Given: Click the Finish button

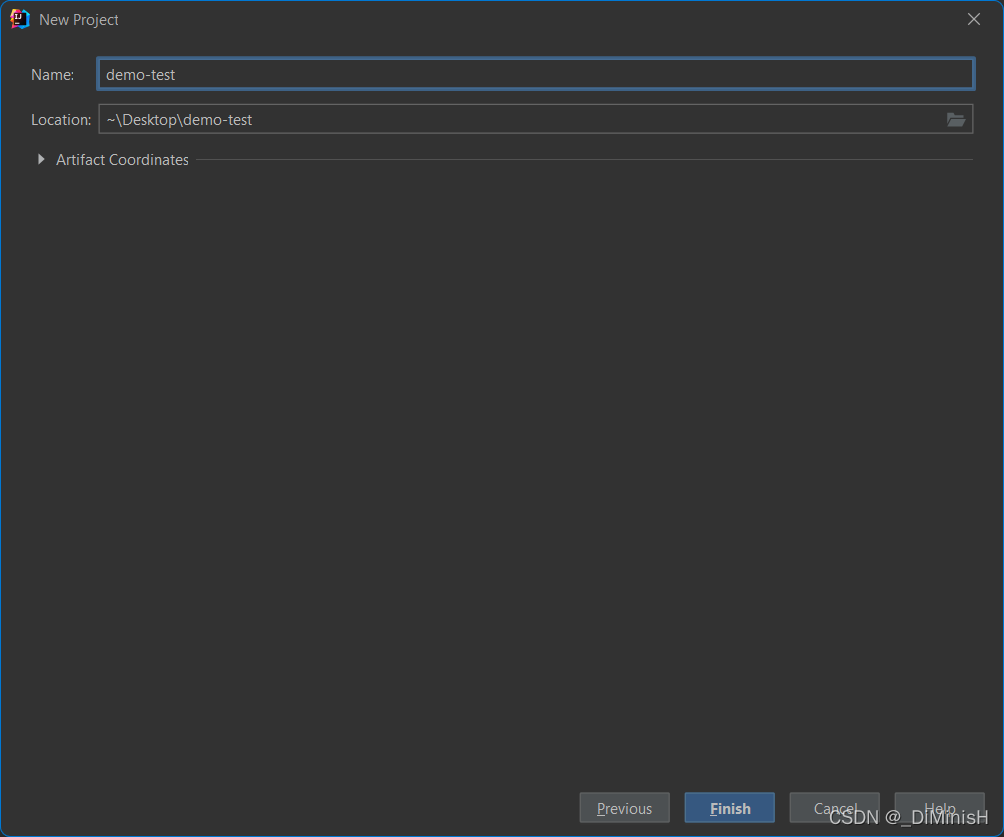Looking at the screenshot, I should pos(729,808).
